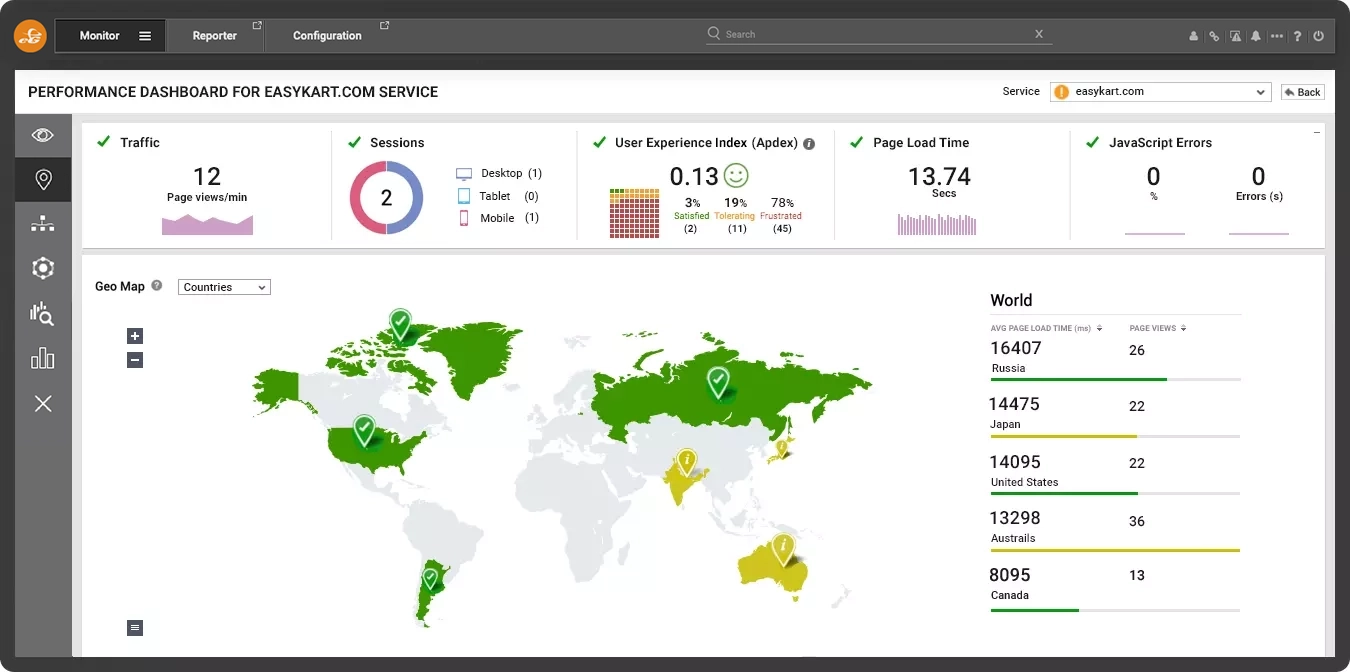Click the bar chart search analysis icon
1350x672 pixels.
pyautogui.click(x=43, y=313)
